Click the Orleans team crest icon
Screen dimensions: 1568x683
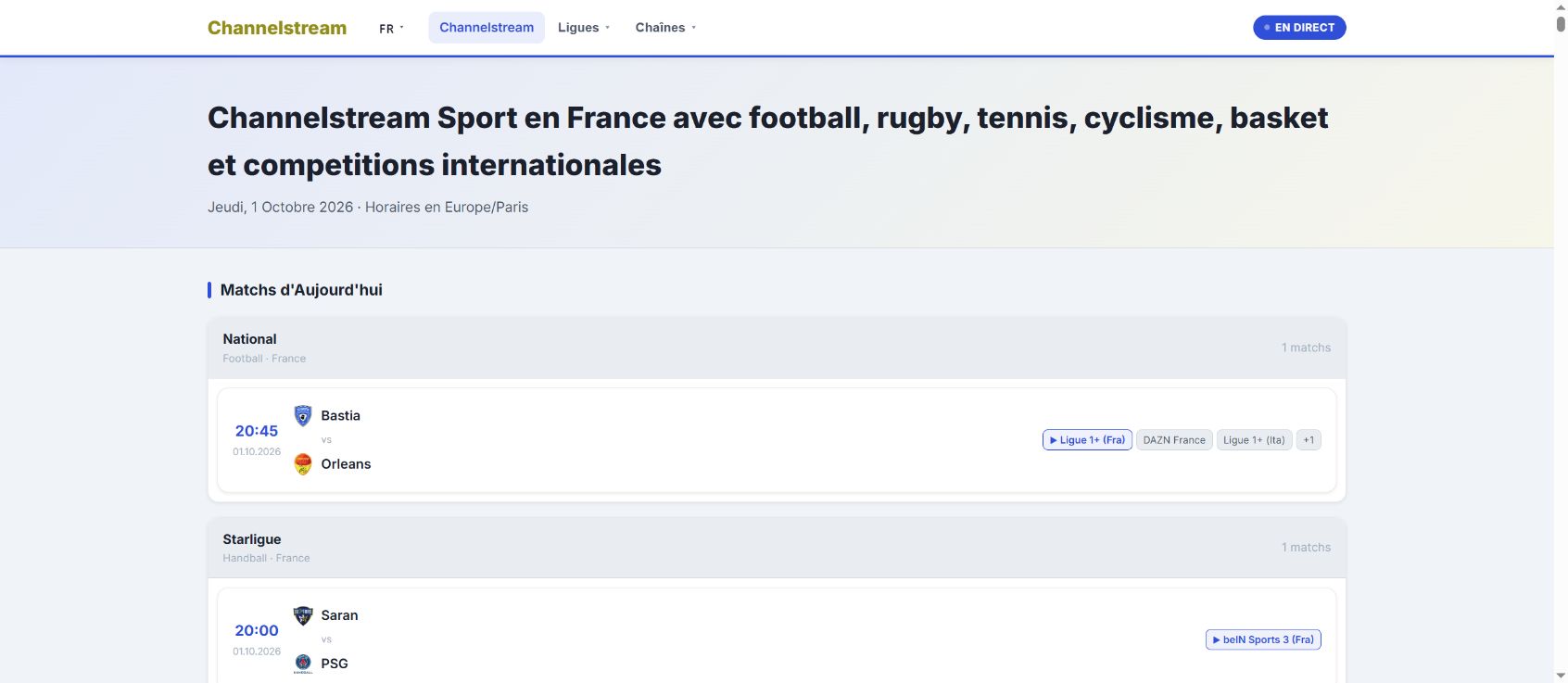pyautogui.click(x=303, y=464)
